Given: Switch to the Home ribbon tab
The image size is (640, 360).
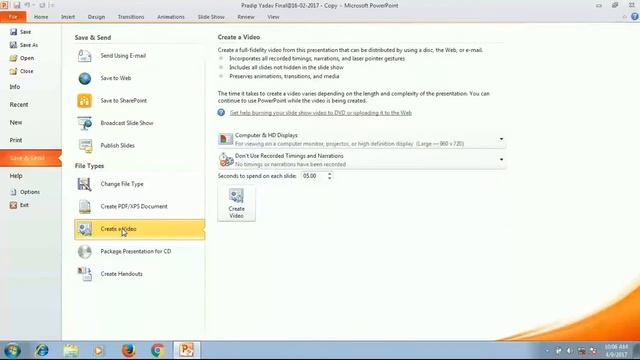Looking at the screenshot, I should click(41, 17).
